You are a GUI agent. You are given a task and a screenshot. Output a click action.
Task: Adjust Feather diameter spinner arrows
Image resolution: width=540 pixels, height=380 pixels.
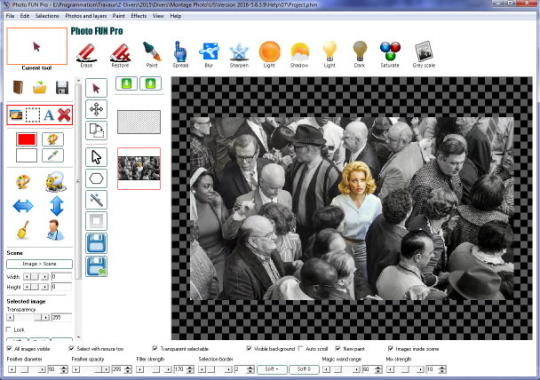64,370
